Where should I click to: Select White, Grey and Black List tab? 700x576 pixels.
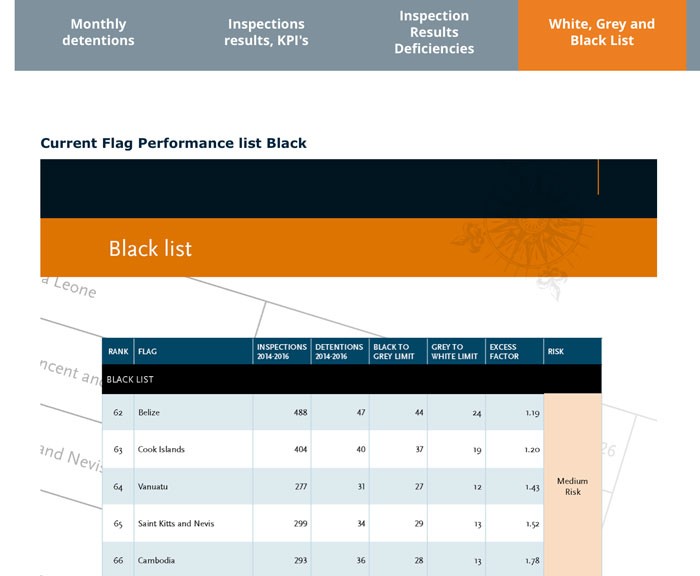[602, 32]
